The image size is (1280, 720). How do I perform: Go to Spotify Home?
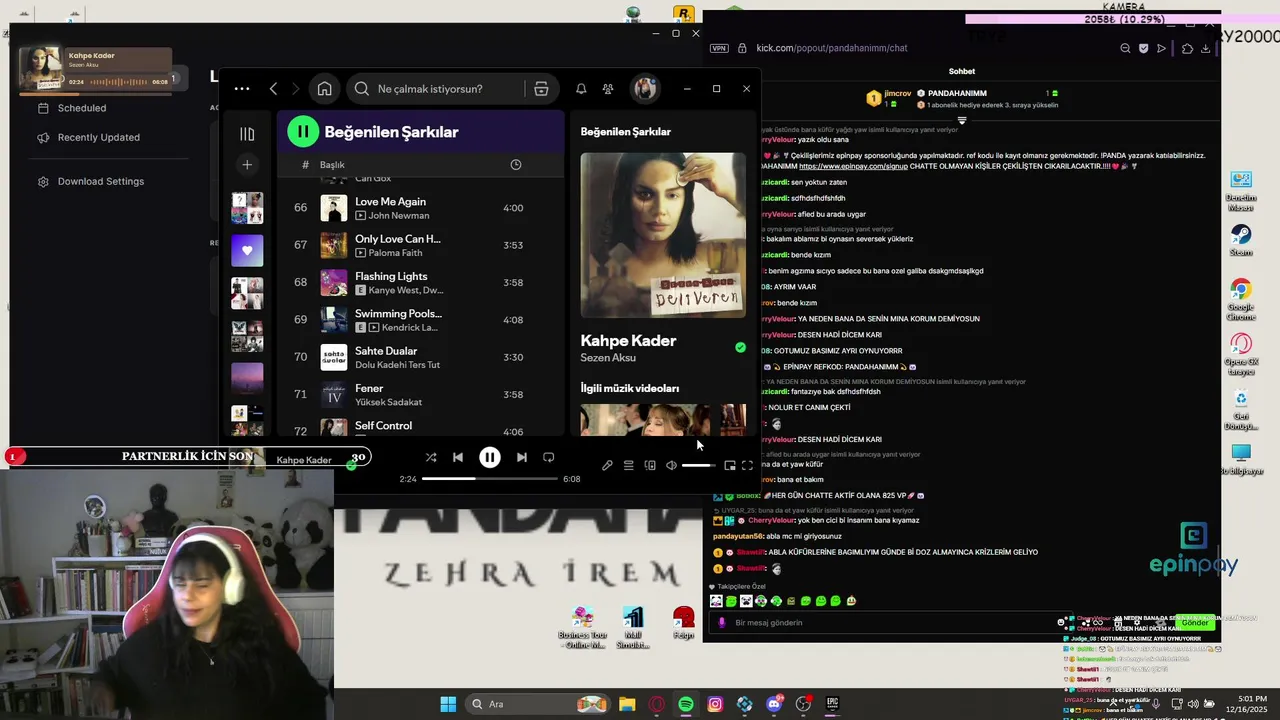(324, 89)
